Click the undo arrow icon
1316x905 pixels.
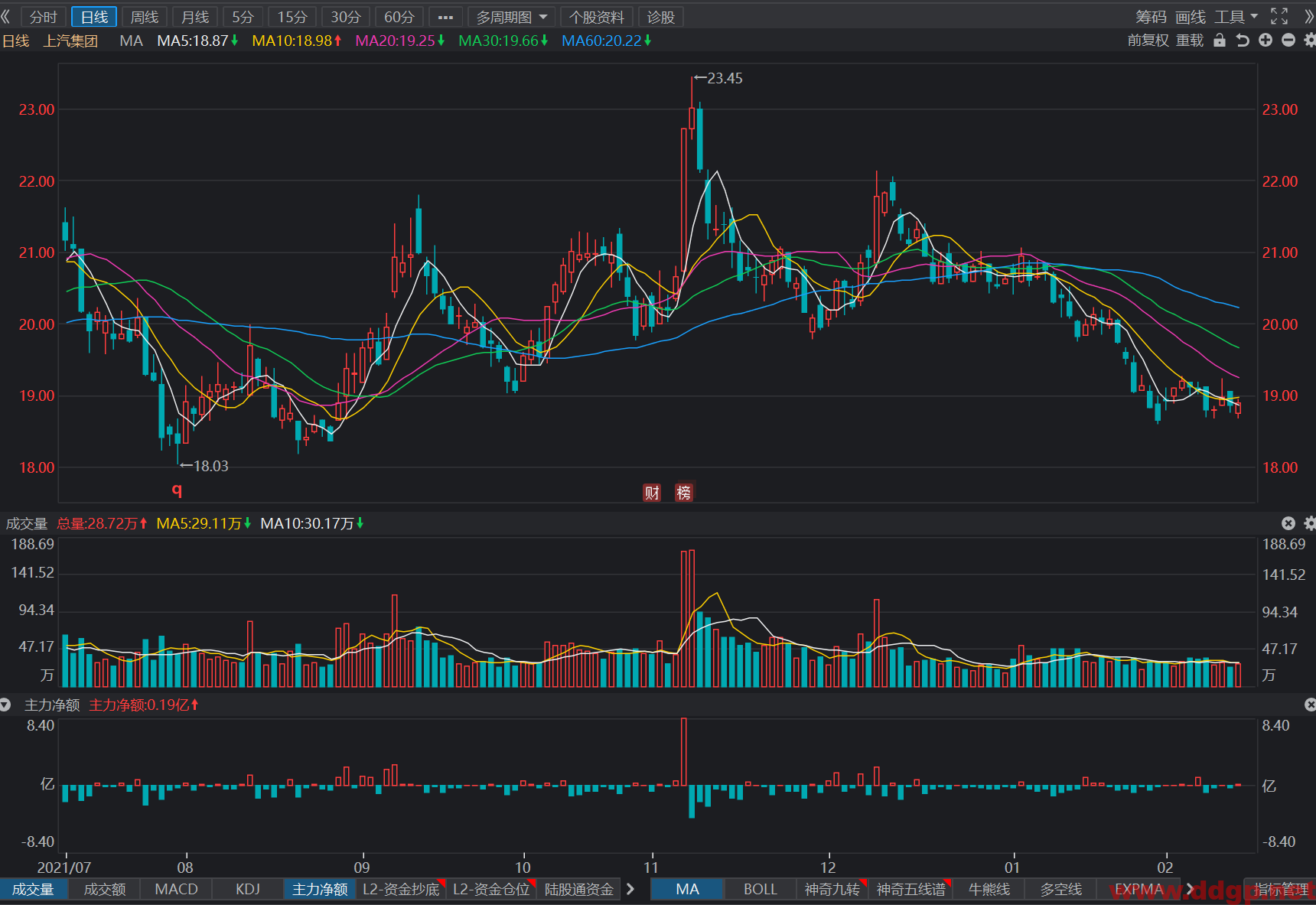[1243, 40]
